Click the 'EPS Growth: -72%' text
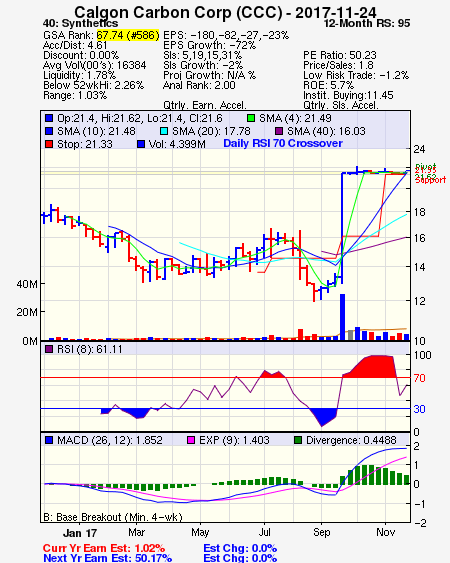 209,45
